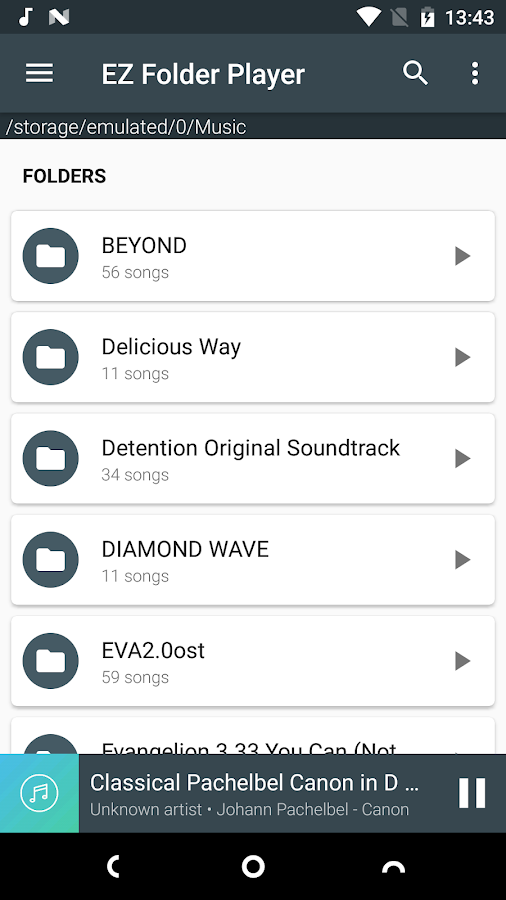Open the Delicious Way folder
Image resolution: width=506 pixels, height=900 pixels.
click(x=253, y=357)
